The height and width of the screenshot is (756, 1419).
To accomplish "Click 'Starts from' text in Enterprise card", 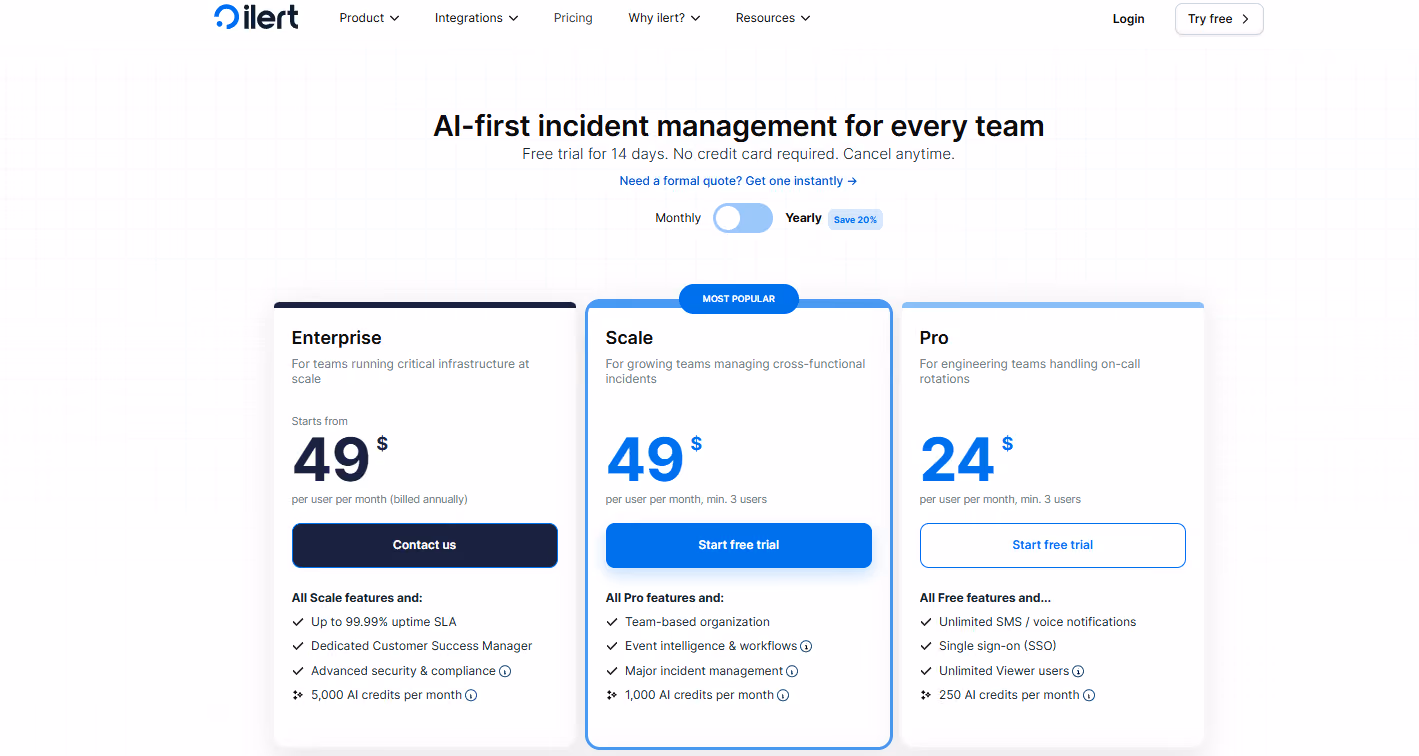I will [x=320, y=421].
